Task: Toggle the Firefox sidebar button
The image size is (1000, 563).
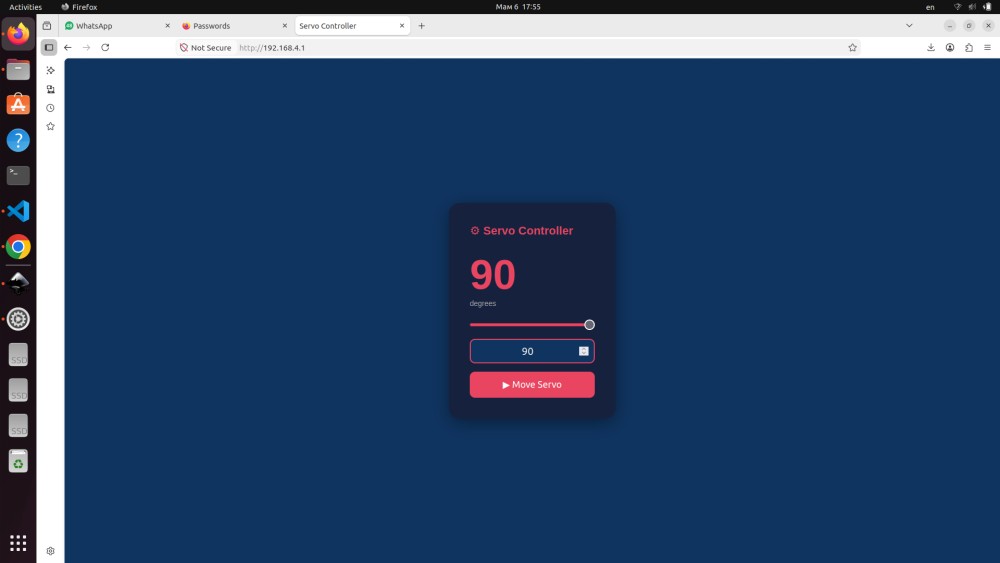Action: tap(48, 47)
